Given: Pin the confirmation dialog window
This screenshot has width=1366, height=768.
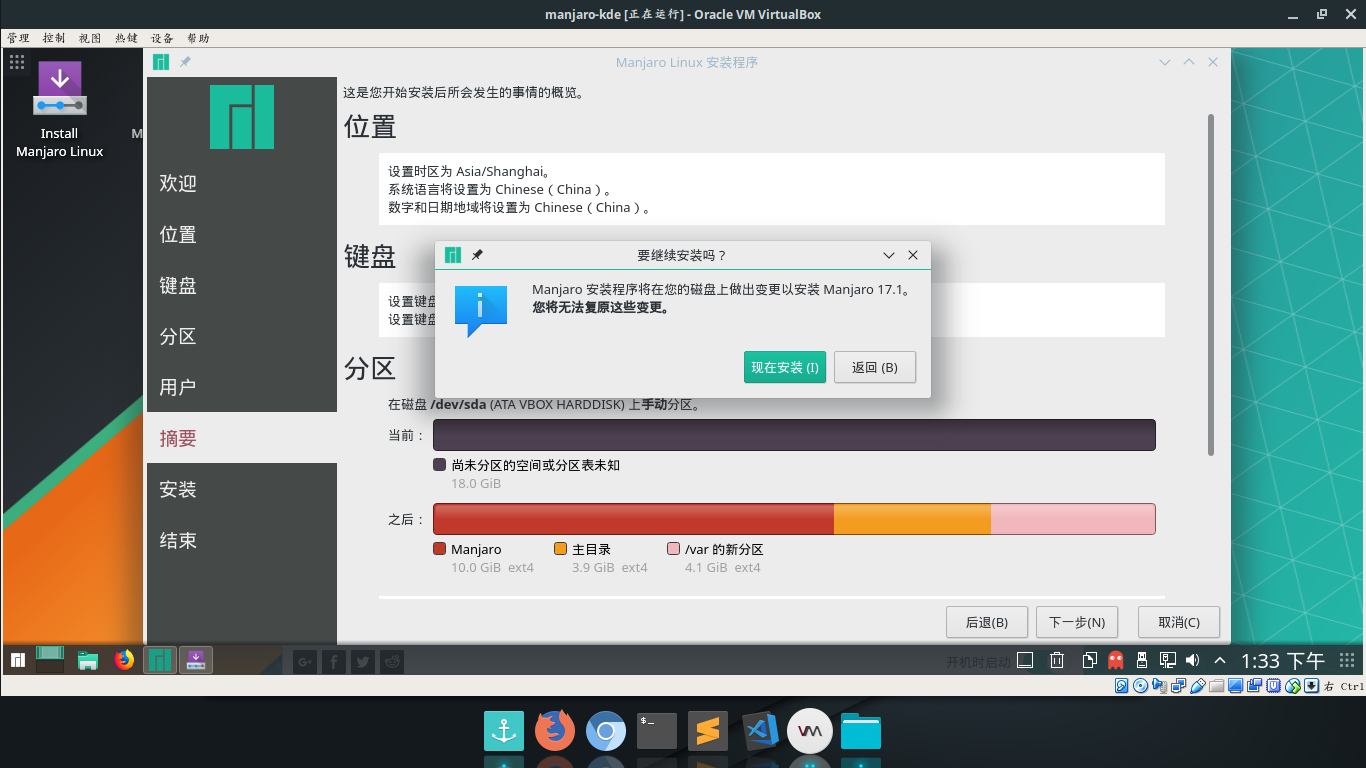Looking at the screenshot, I should [x=477, y=255].
